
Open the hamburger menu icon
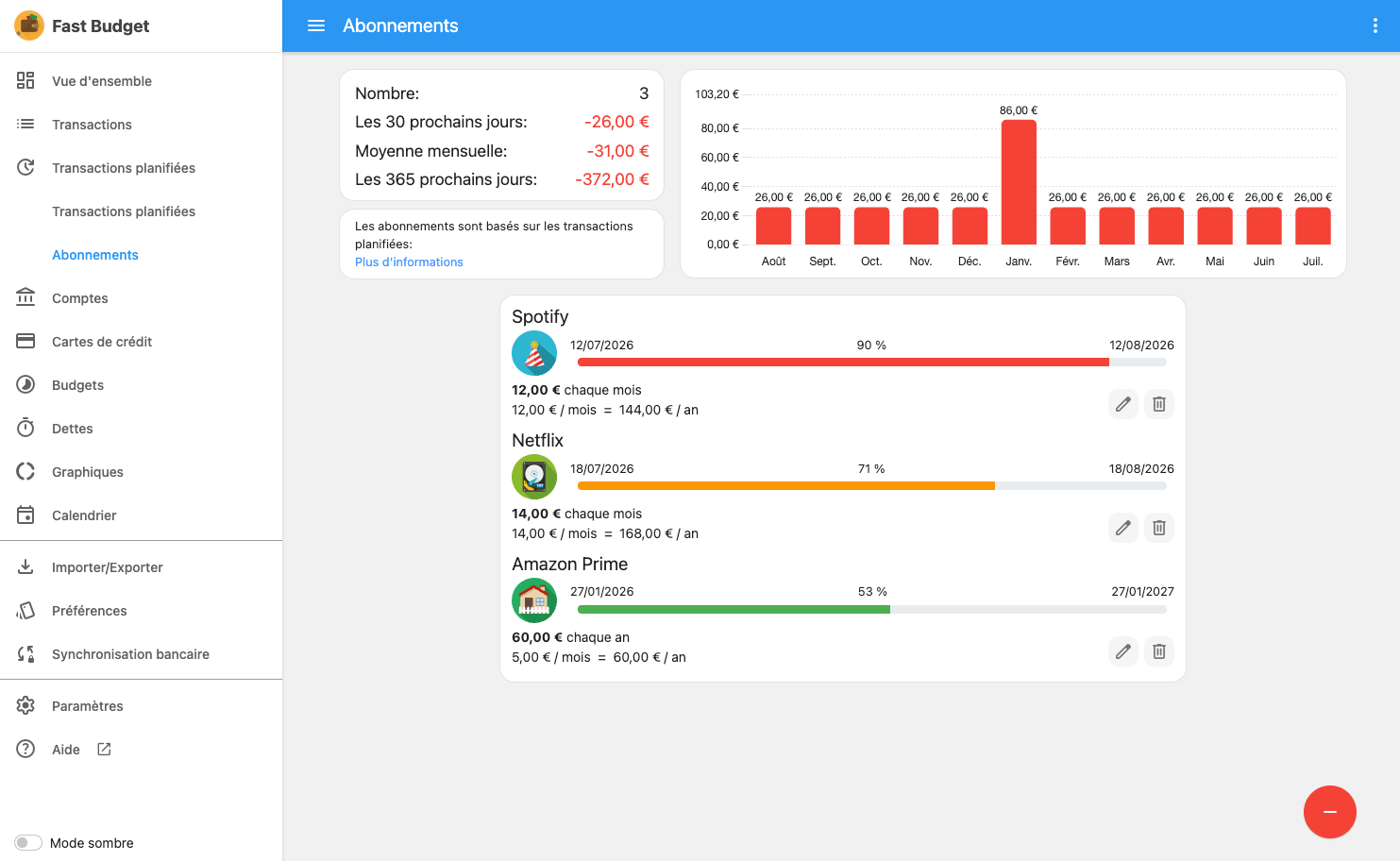pyautogui.click(x=316, y=25)
